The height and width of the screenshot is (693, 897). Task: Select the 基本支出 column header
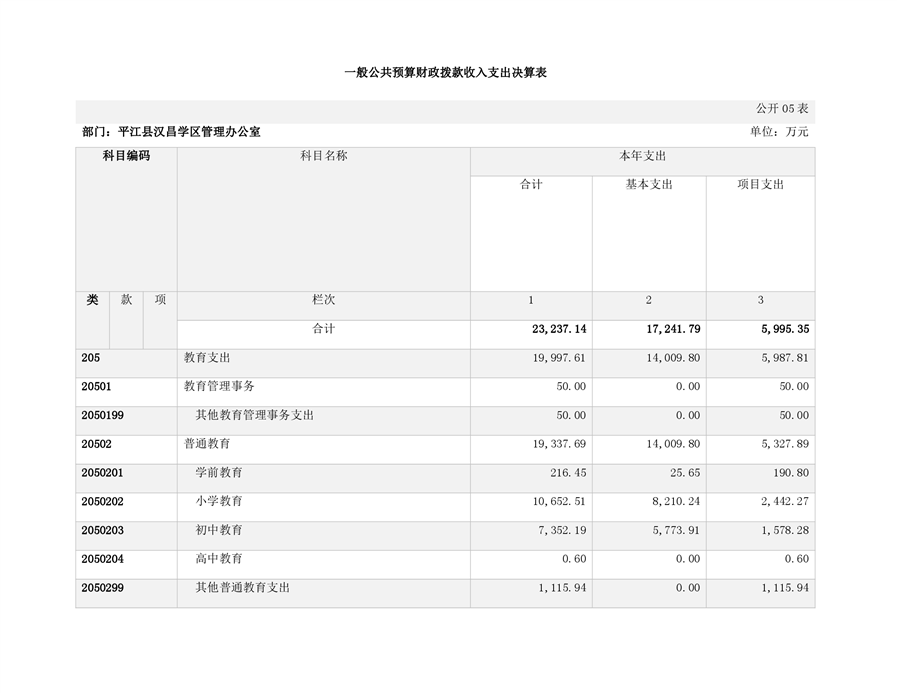tap(649, 185)
